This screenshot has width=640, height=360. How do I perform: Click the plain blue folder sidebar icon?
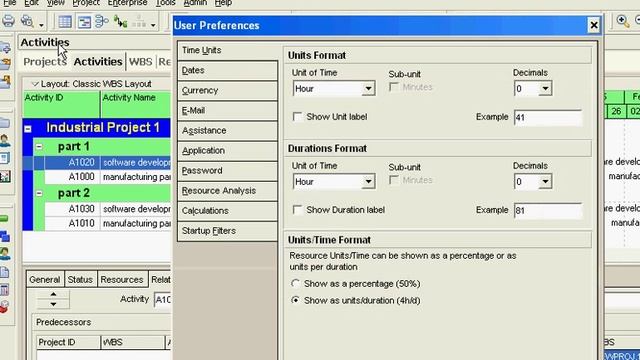point(4,123)
